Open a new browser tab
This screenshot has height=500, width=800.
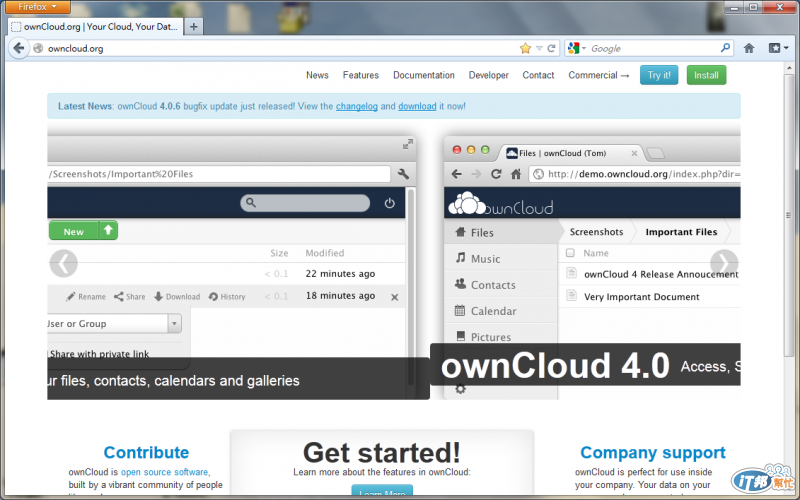point(193,27)
